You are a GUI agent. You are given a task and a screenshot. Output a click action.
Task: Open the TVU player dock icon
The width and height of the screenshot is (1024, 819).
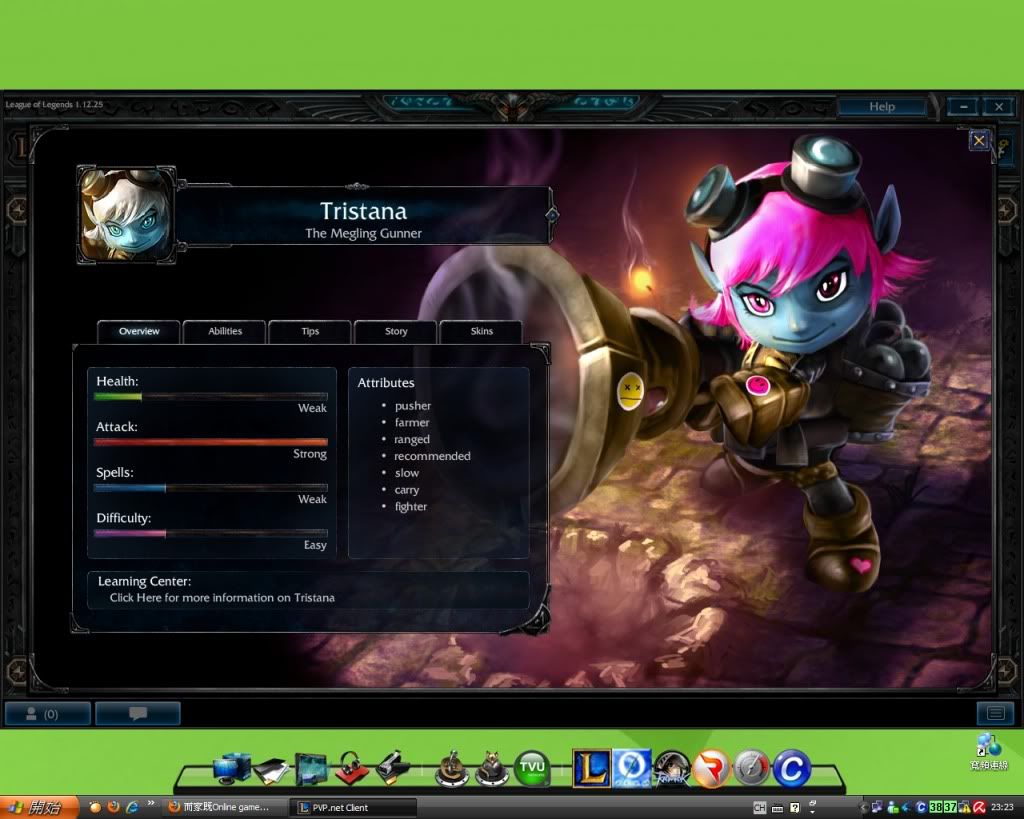pyautogui.click(x=532, y=768)
